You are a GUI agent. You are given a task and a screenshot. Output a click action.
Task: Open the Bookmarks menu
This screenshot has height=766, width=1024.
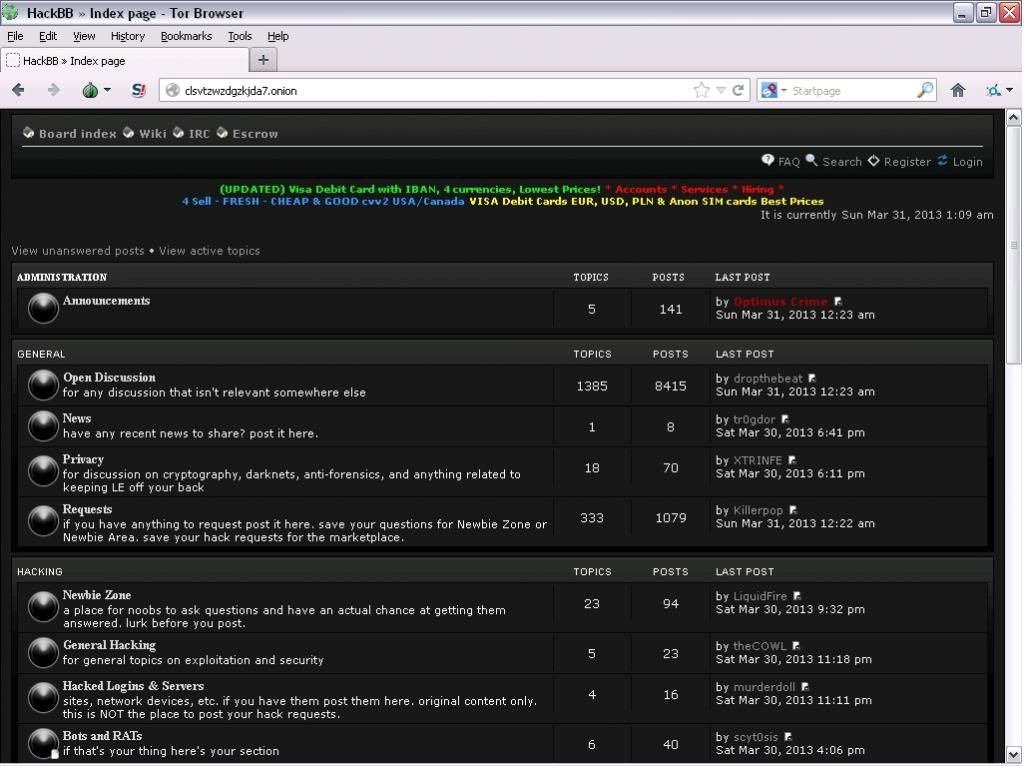(x=186, y=36)
